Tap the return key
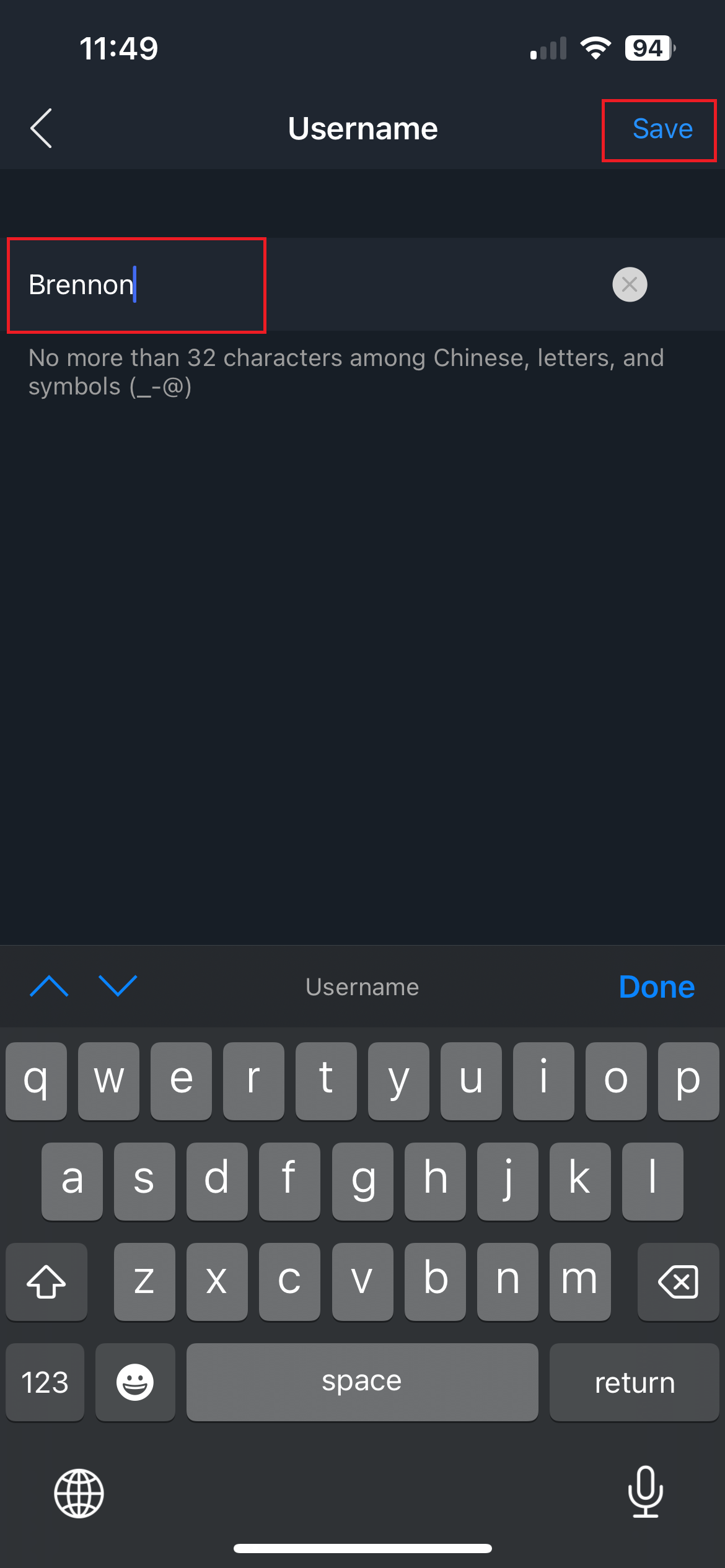The height and width of the screenshot is (1568, 725). [x=635, y=1382]
